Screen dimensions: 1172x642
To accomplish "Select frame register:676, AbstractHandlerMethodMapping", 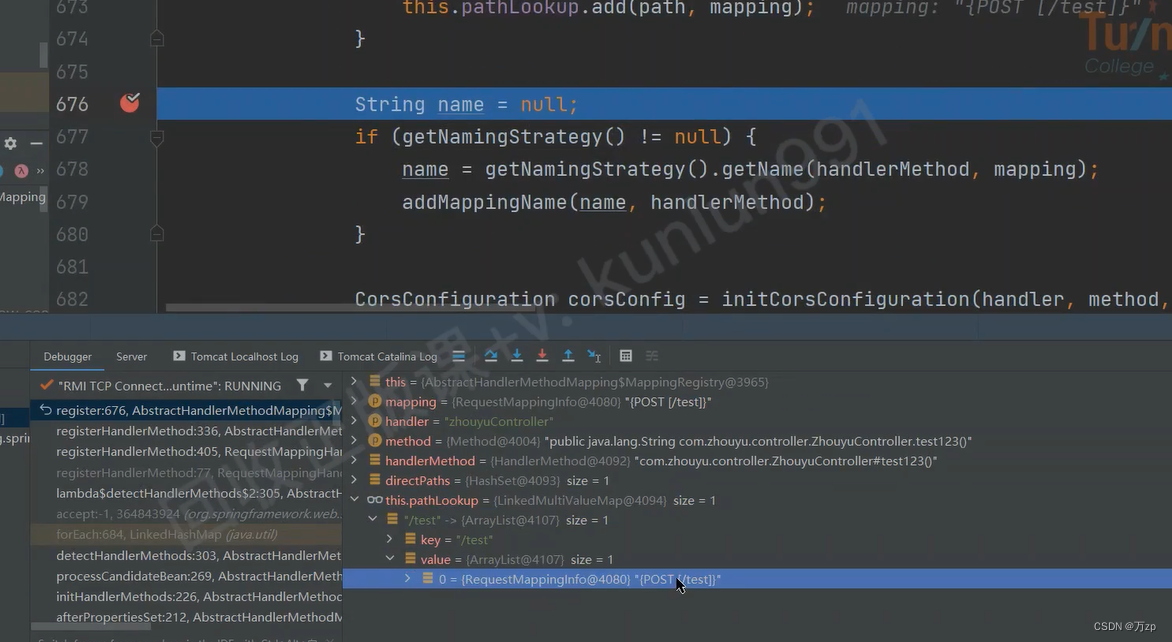I will click(x=186, y=410).
